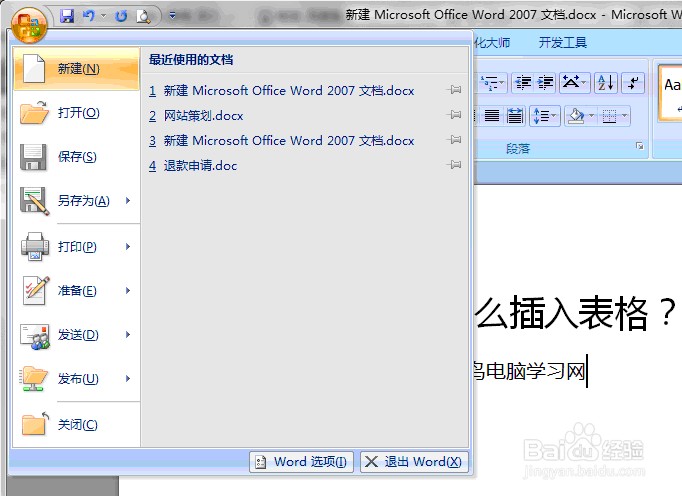Open recent document 3 新建 Microsoft Office Word 2007 文档.docx
The height and width of the screenshot is (496, 682).
tap(281, 141)
